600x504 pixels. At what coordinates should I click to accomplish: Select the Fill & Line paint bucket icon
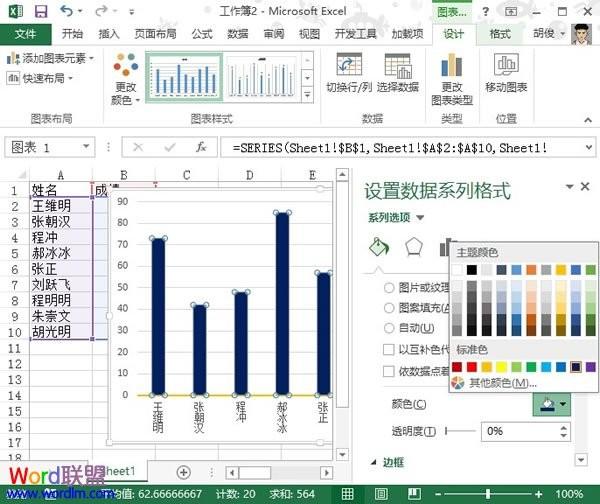point(378,247)
